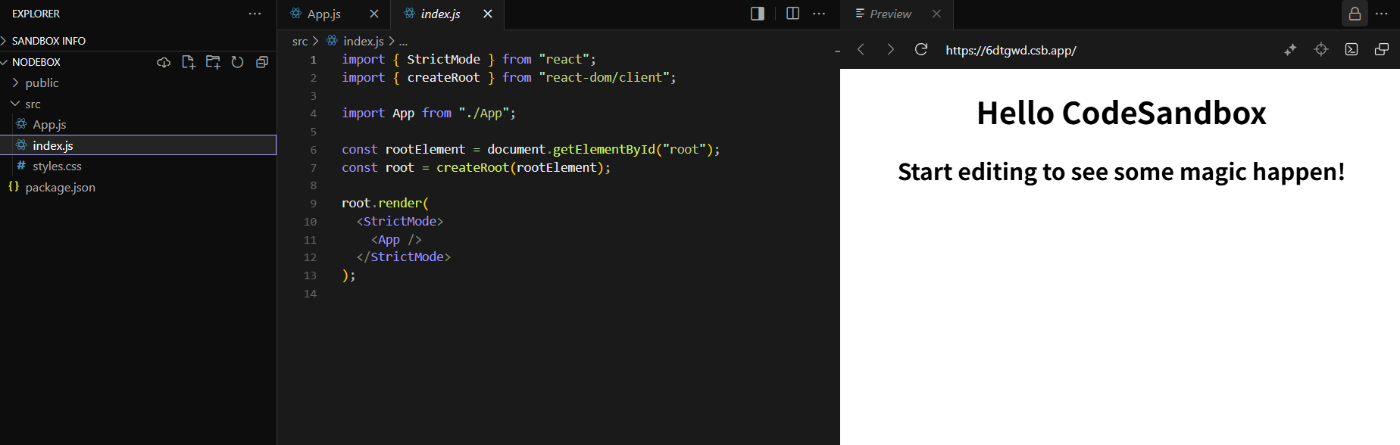The width and height of the screenshot is (1400, 445).
Task: Switch to the index.js editor tab
Action: pos(440,14)
